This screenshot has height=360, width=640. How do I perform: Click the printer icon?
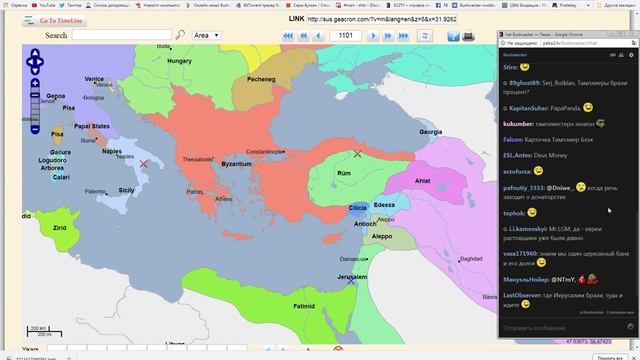(468, 36)
